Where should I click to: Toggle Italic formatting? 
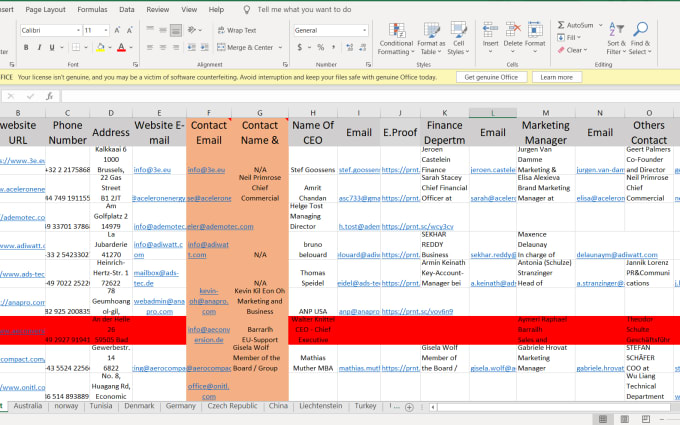(39, 47)
